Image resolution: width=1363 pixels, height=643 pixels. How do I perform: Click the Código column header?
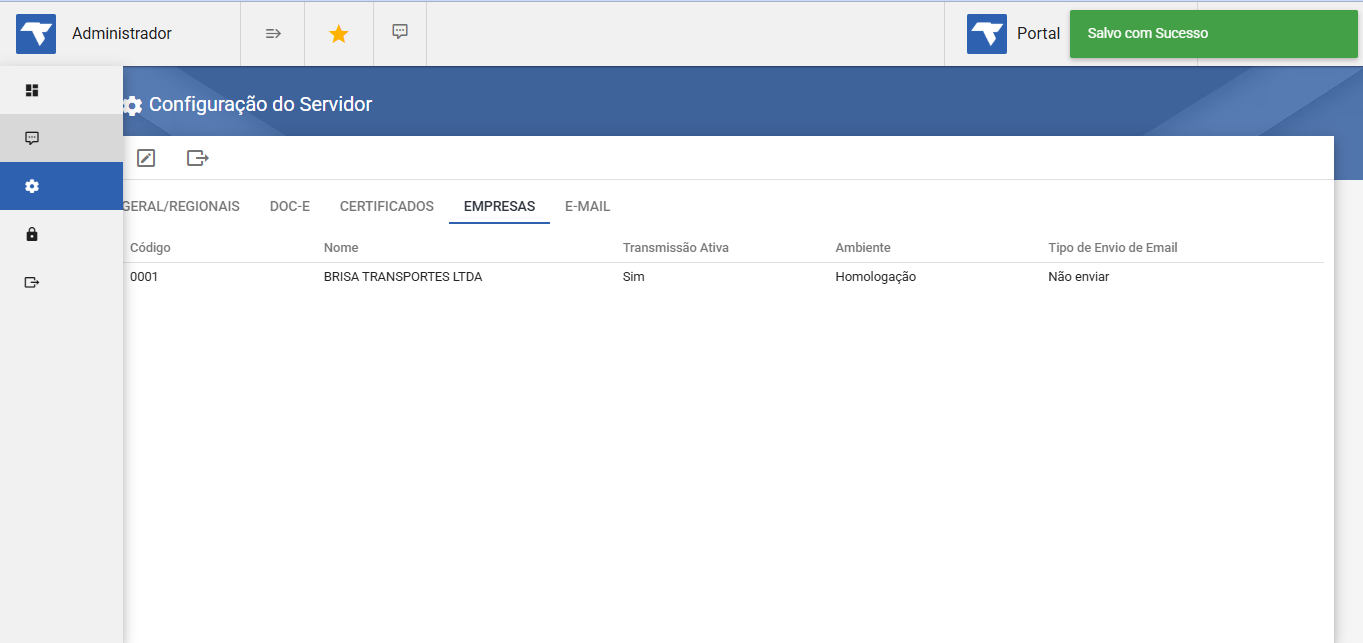(150, 248)
